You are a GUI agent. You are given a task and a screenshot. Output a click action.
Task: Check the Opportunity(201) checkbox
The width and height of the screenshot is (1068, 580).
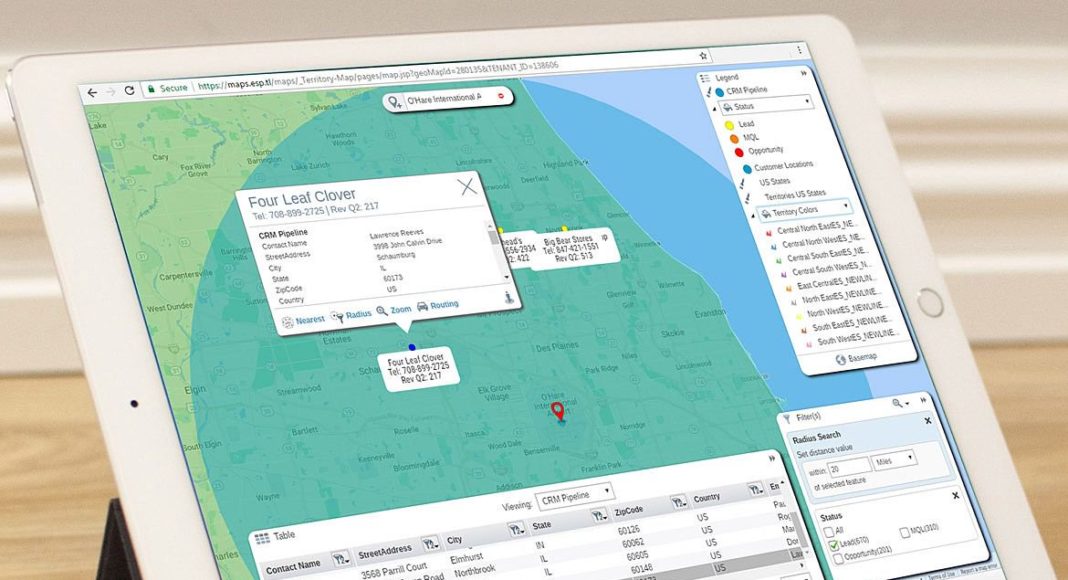point(838,559)
